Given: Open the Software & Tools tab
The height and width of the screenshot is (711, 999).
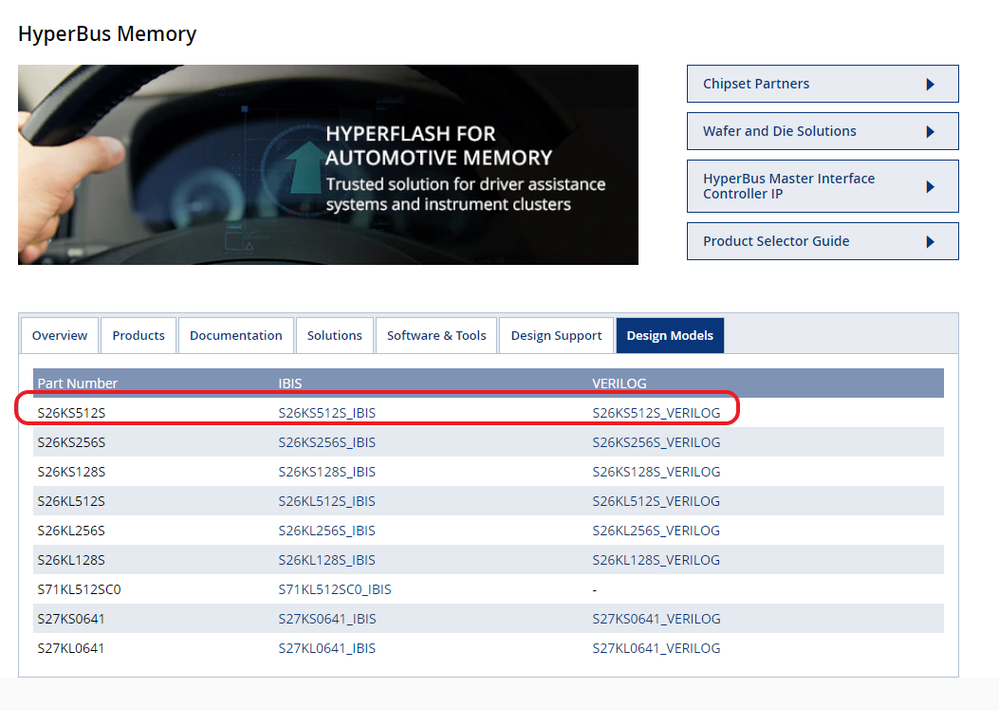Looking at the screenshot, I should (x=436, y=335).
